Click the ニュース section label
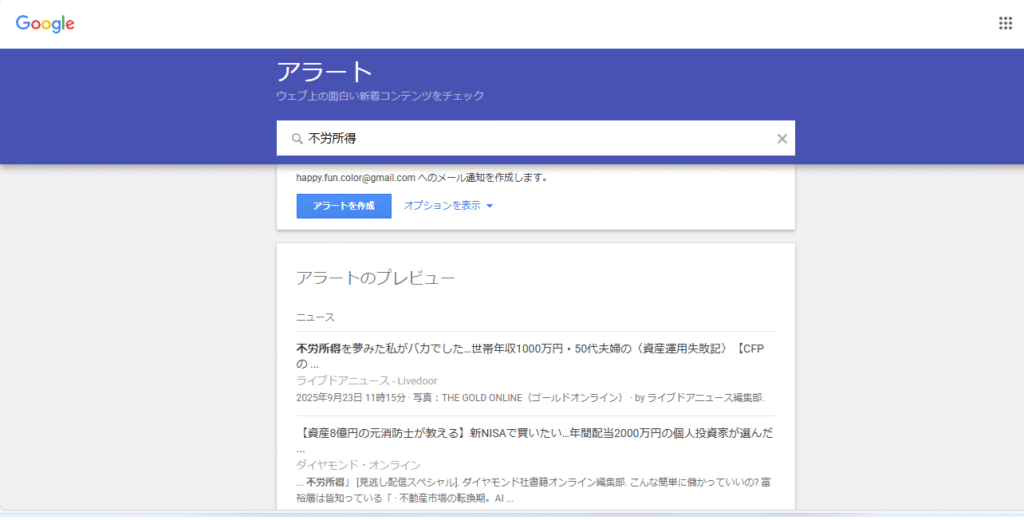 click(315, 317)
